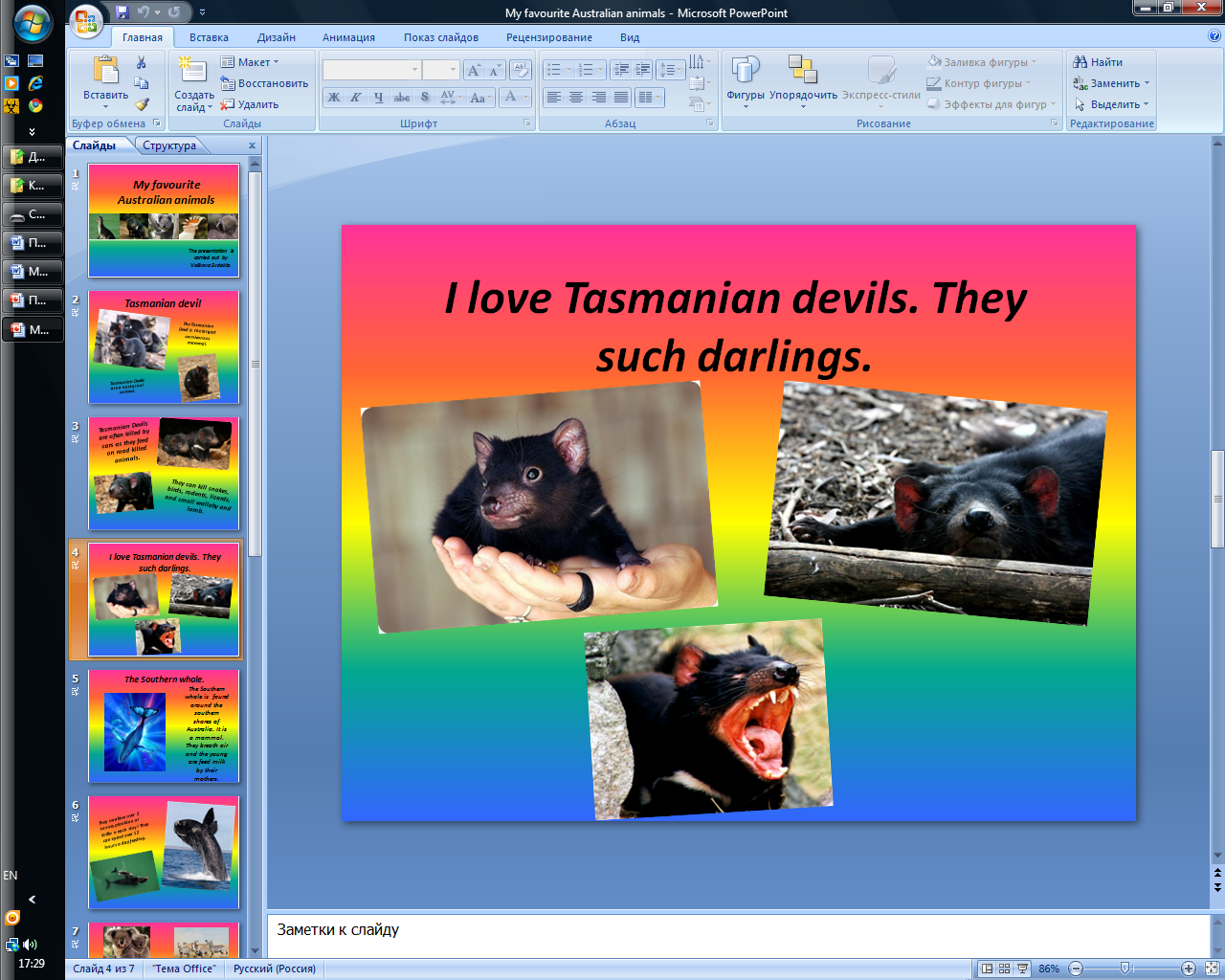The image size is (1225, 980).
Task: Open the font color A dropdown
Action: click(516, 97)
